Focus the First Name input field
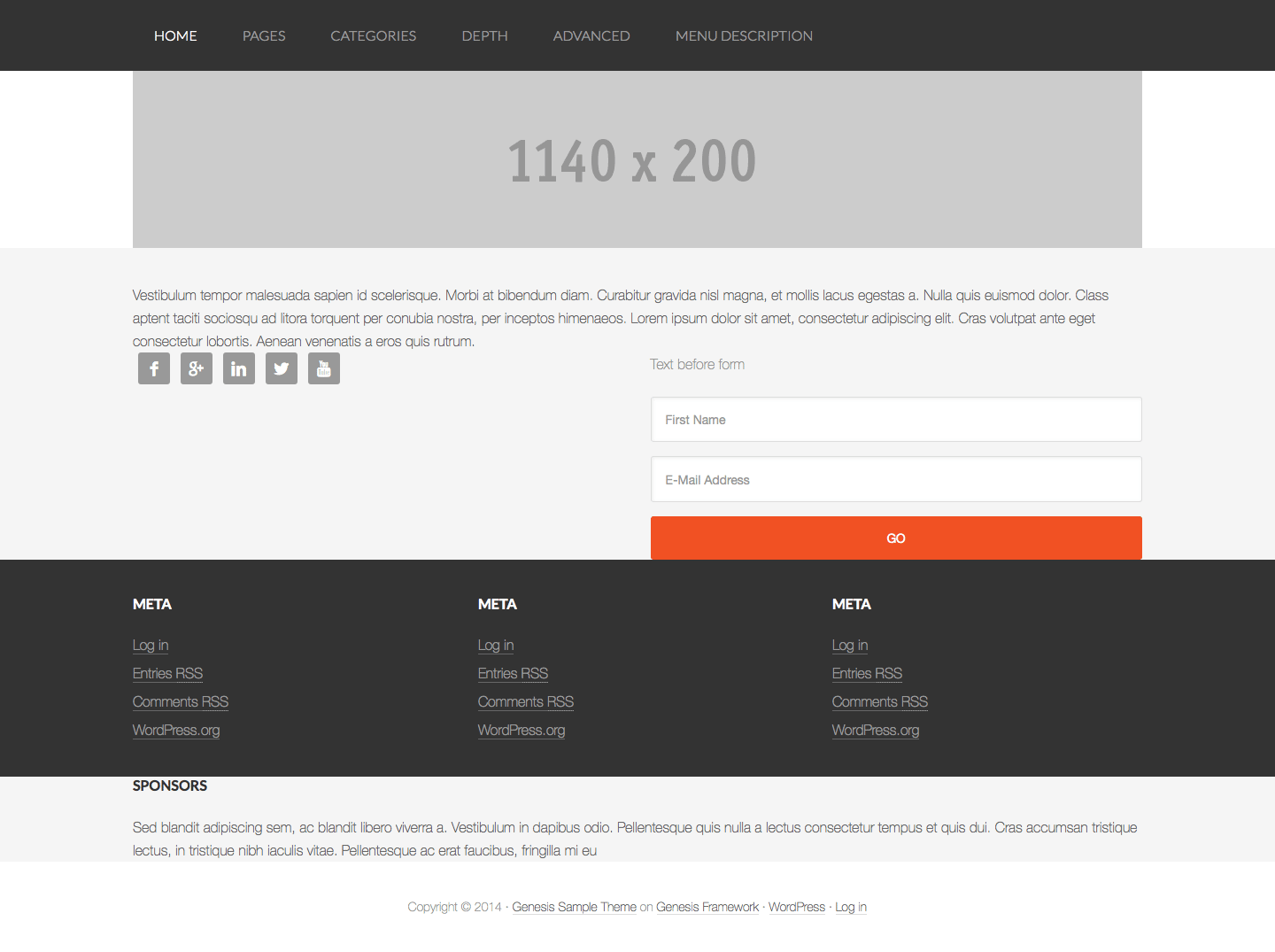This screenshot has width=1275, height=952. point(896,420)
